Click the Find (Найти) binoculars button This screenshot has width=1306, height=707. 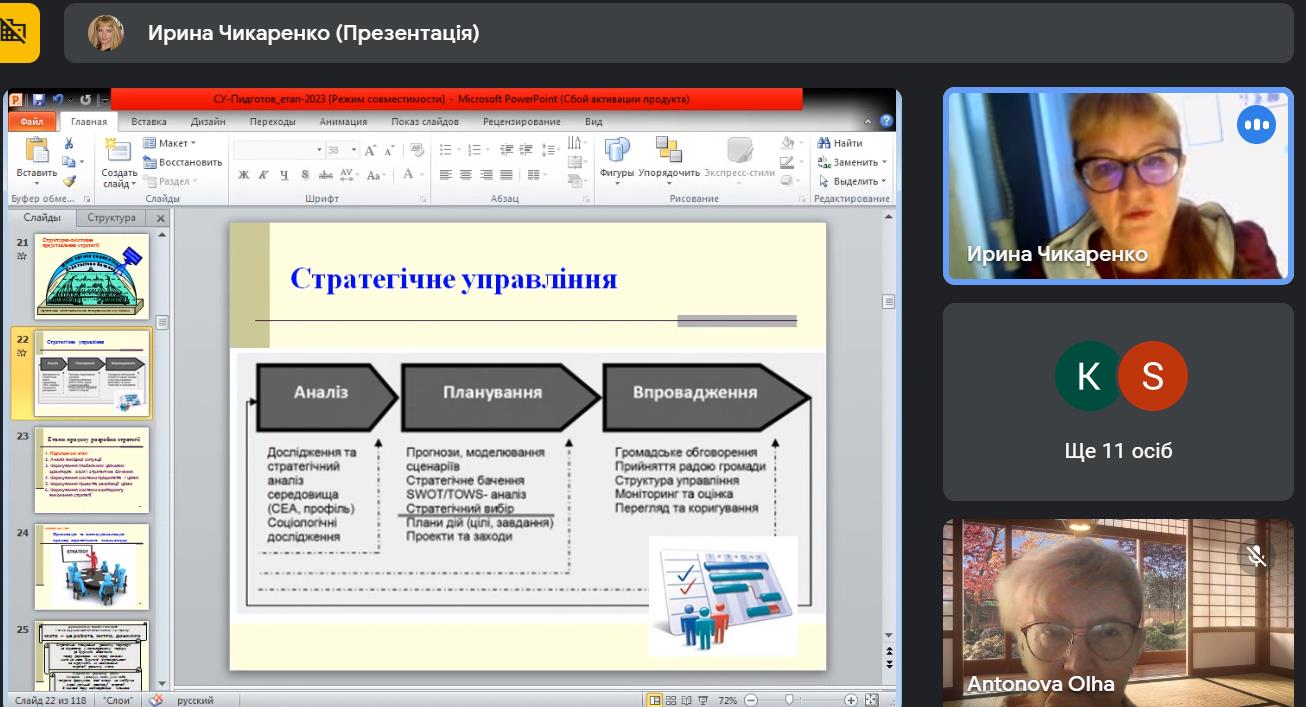tap(840, 143)
